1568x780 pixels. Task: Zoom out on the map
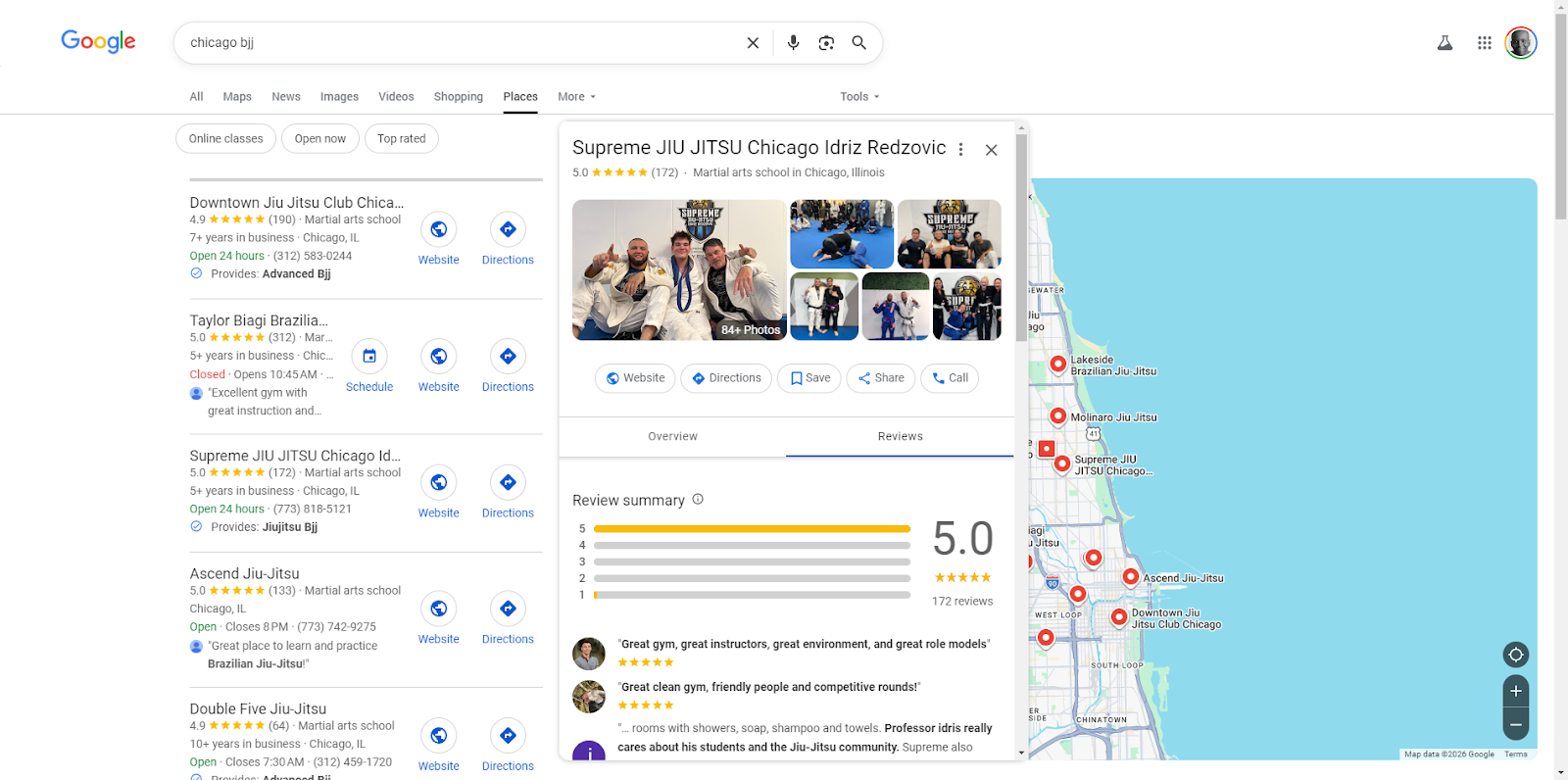pyautogui.click(x=1516, y=724)
